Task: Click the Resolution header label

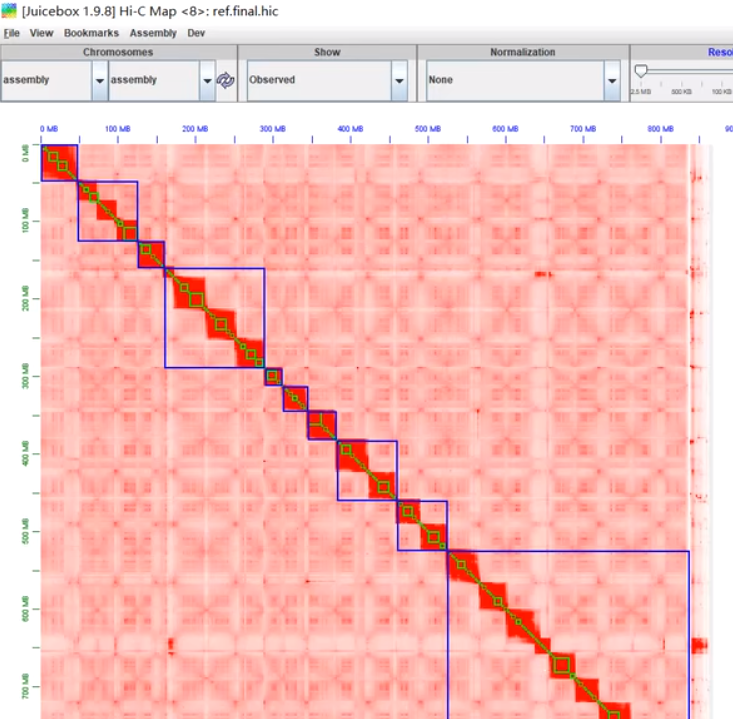Action: point(720,52)
